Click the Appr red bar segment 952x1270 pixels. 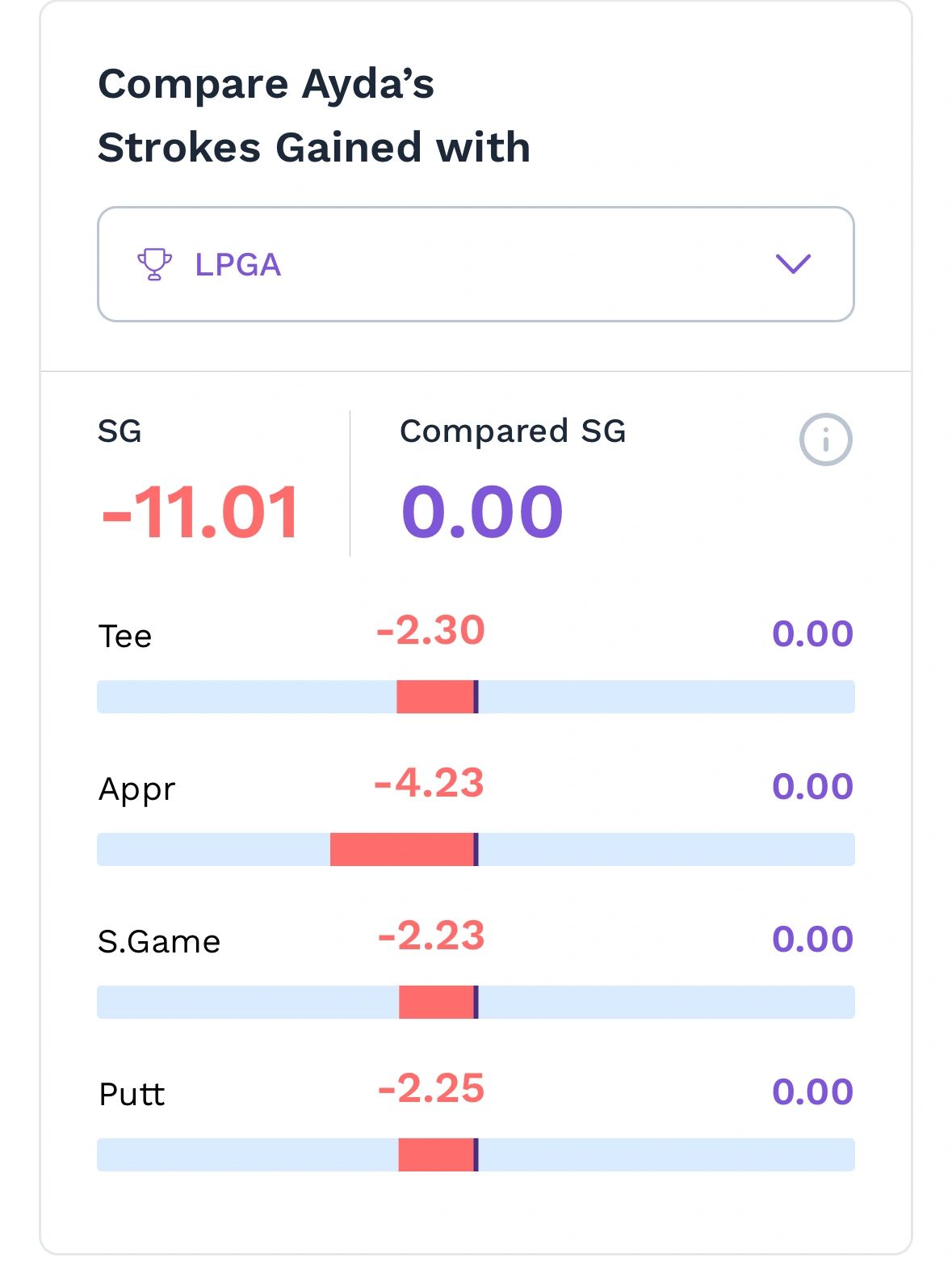coord(401,849)
